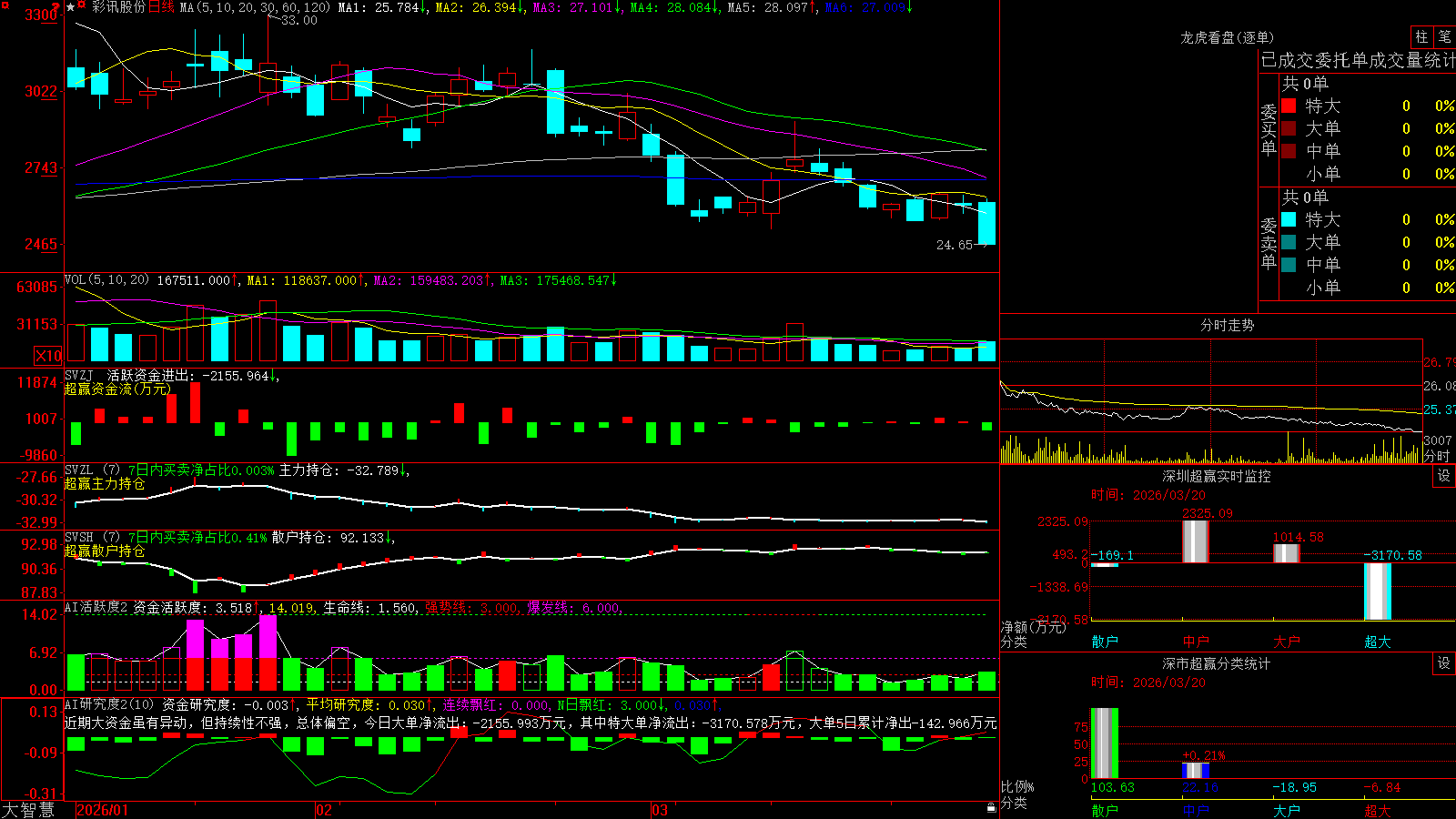Click the MA(5,10,20,30,60,120) indicator label
The width and height of the screenshot is (1456, 819).
point(255,7)
